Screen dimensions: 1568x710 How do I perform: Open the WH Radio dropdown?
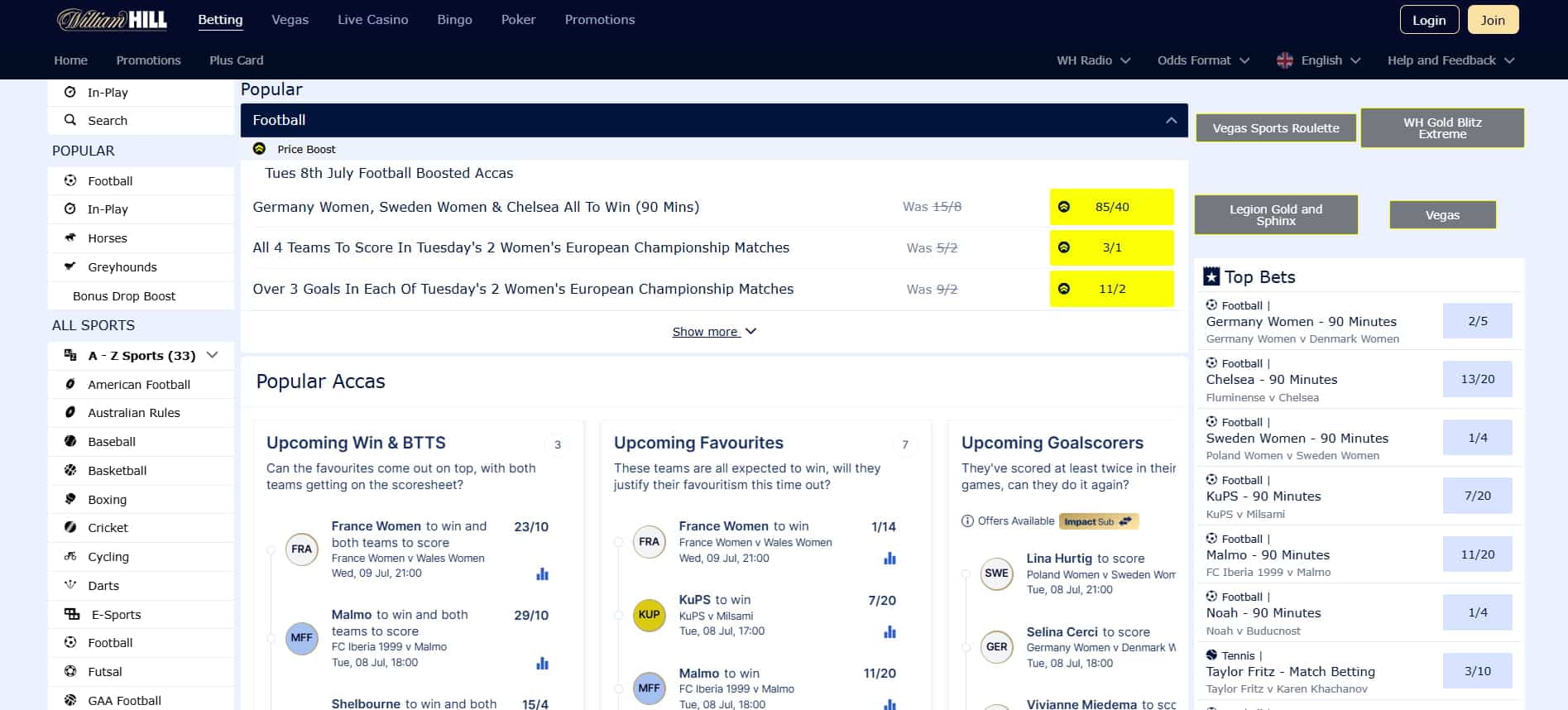pyautogui.click(x=1093, y=60)
